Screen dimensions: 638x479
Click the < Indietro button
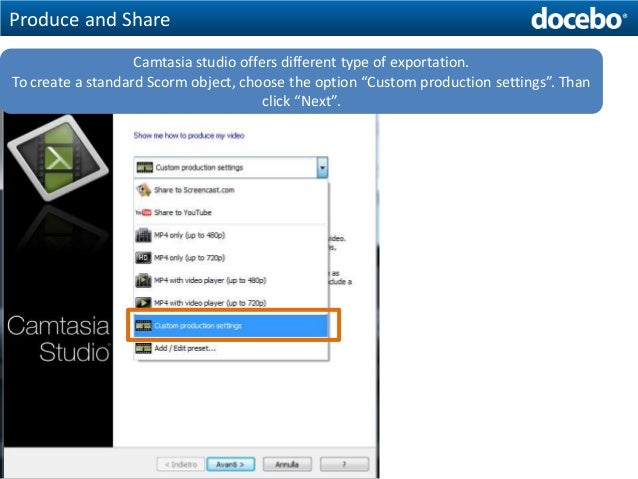point(181,464)
